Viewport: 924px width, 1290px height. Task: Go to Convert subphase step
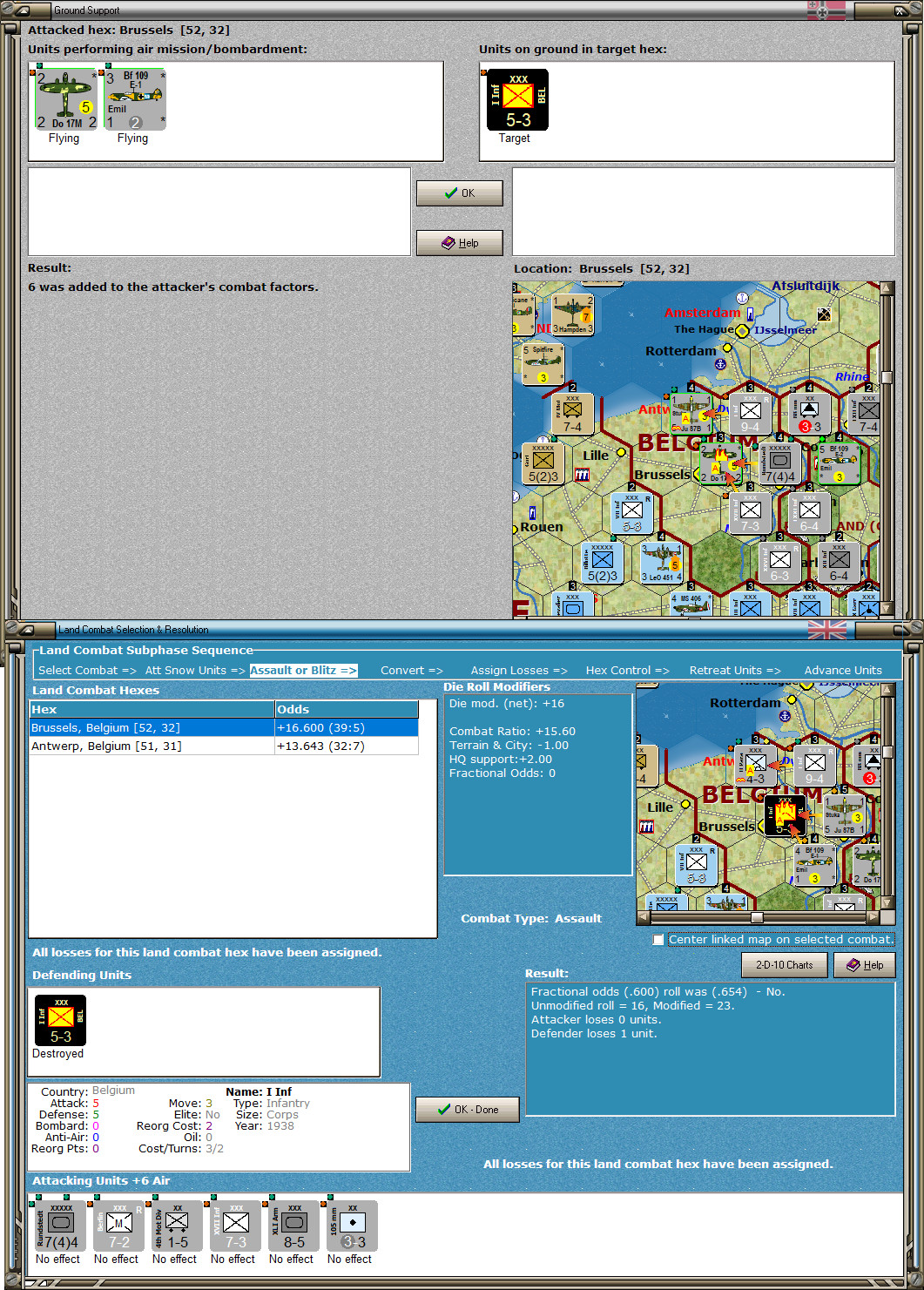coord(412,670)
